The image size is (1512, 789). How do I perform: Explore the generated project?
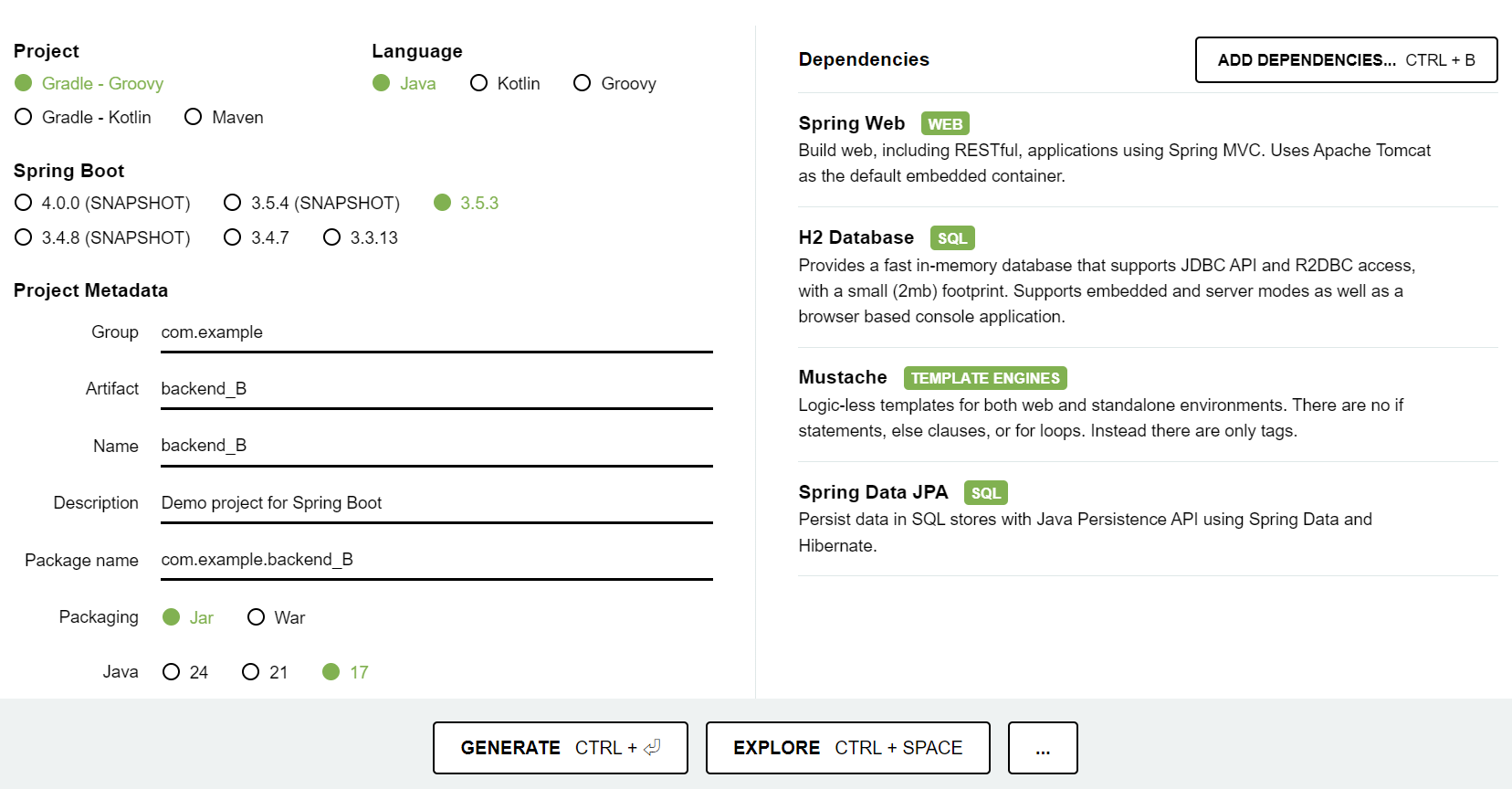pos(848,748)
